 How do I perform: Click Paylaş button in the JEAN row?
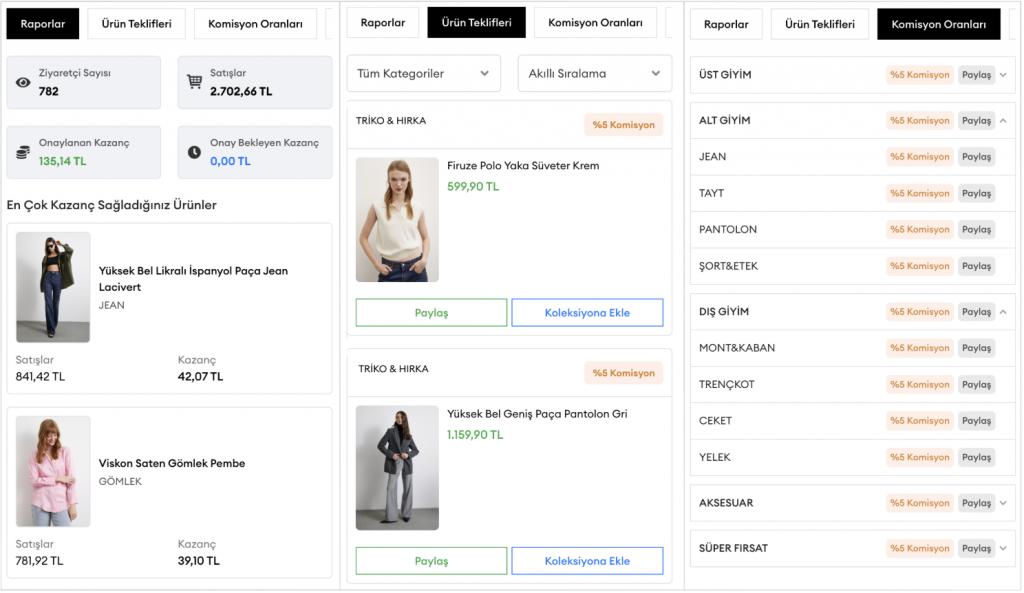[976, 157]
